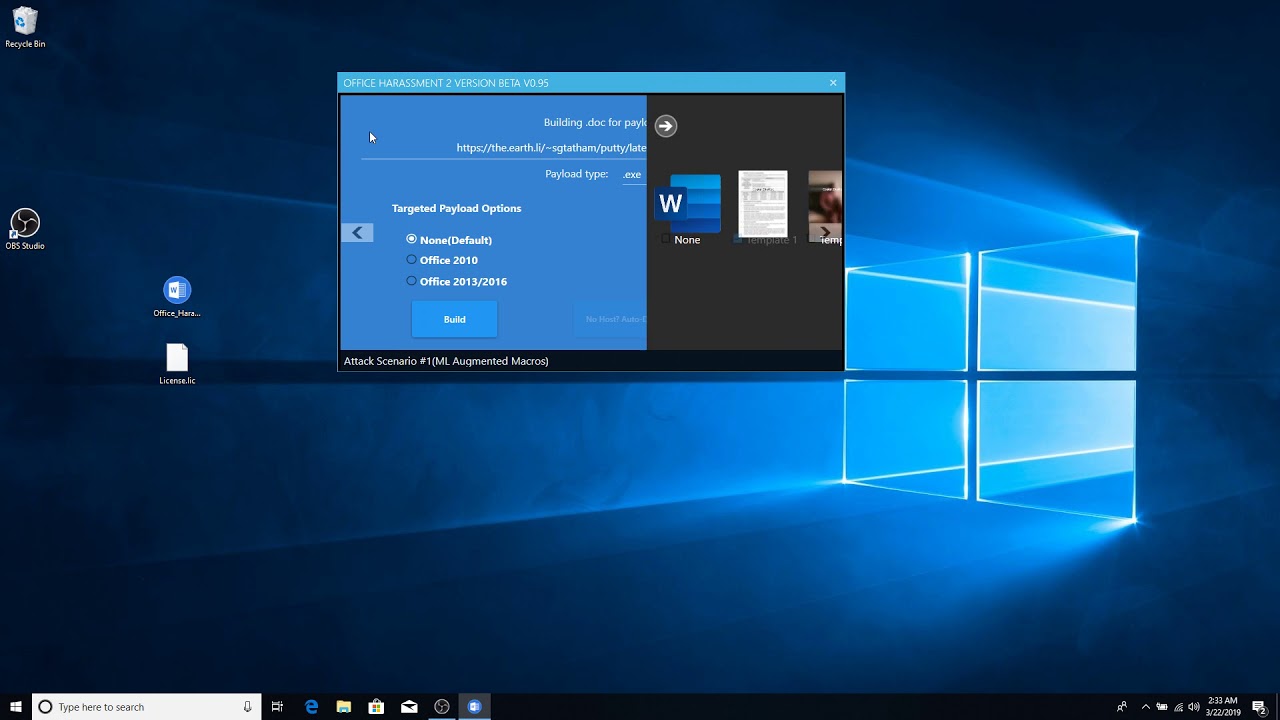Click the circled right arrow icon
Screen dimensions: 1280x720
point(666,126)
